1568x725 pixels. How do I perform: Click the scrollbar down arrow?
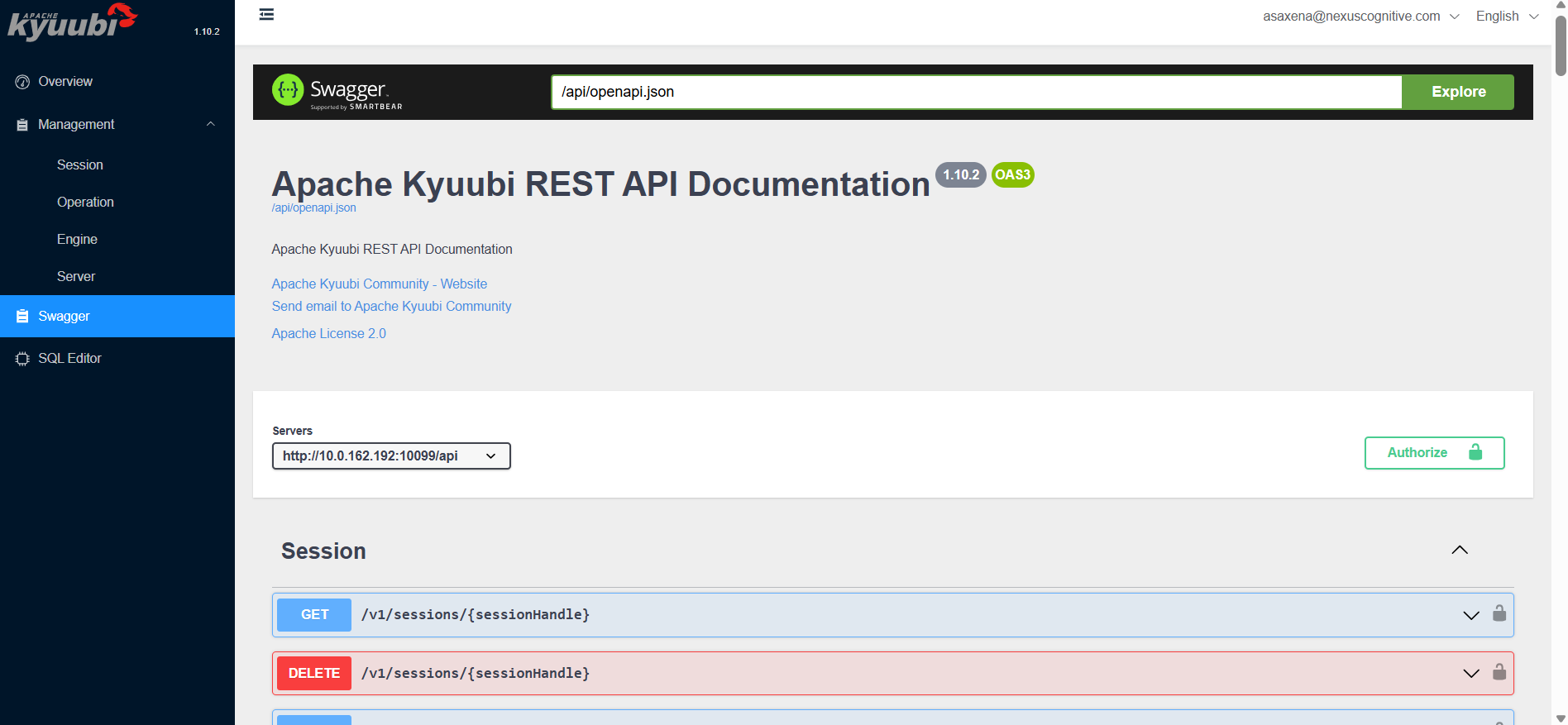point(1561,718)
